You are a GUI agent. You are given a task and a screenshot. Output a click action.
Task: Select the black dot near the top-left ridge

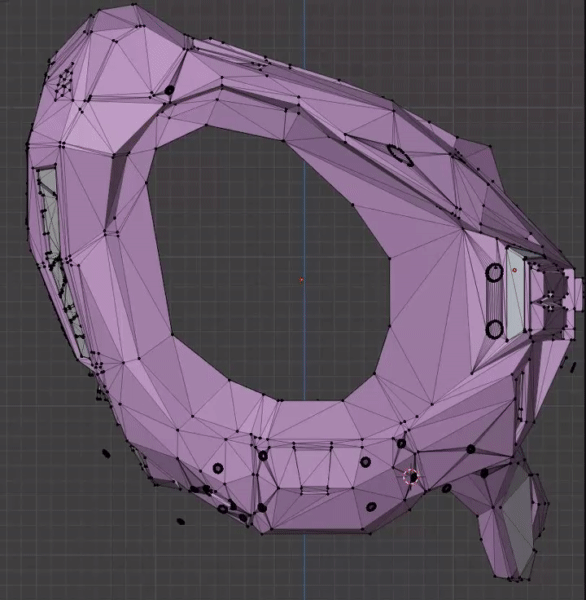pos(169,90)
